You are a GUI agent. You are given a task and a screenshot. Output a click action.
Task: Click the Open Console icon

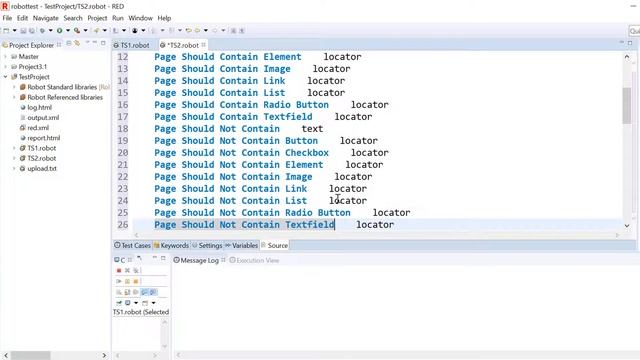point(145,303)
